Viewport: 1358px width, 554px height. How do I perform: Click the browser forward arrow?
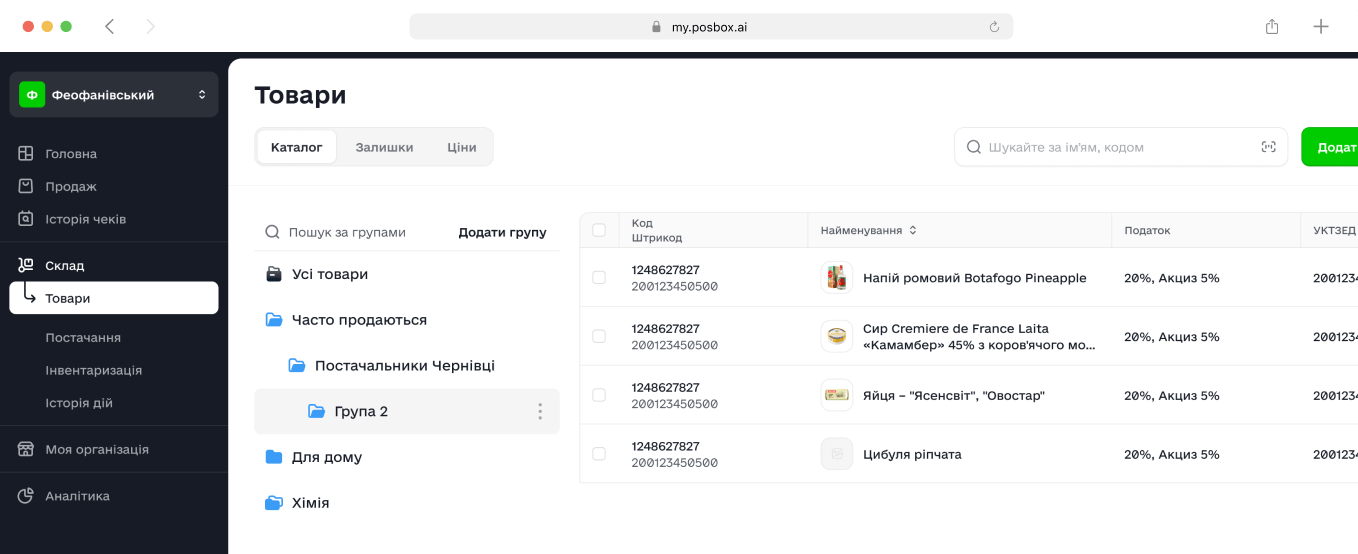pyautogui.click(x=150, y=27)
